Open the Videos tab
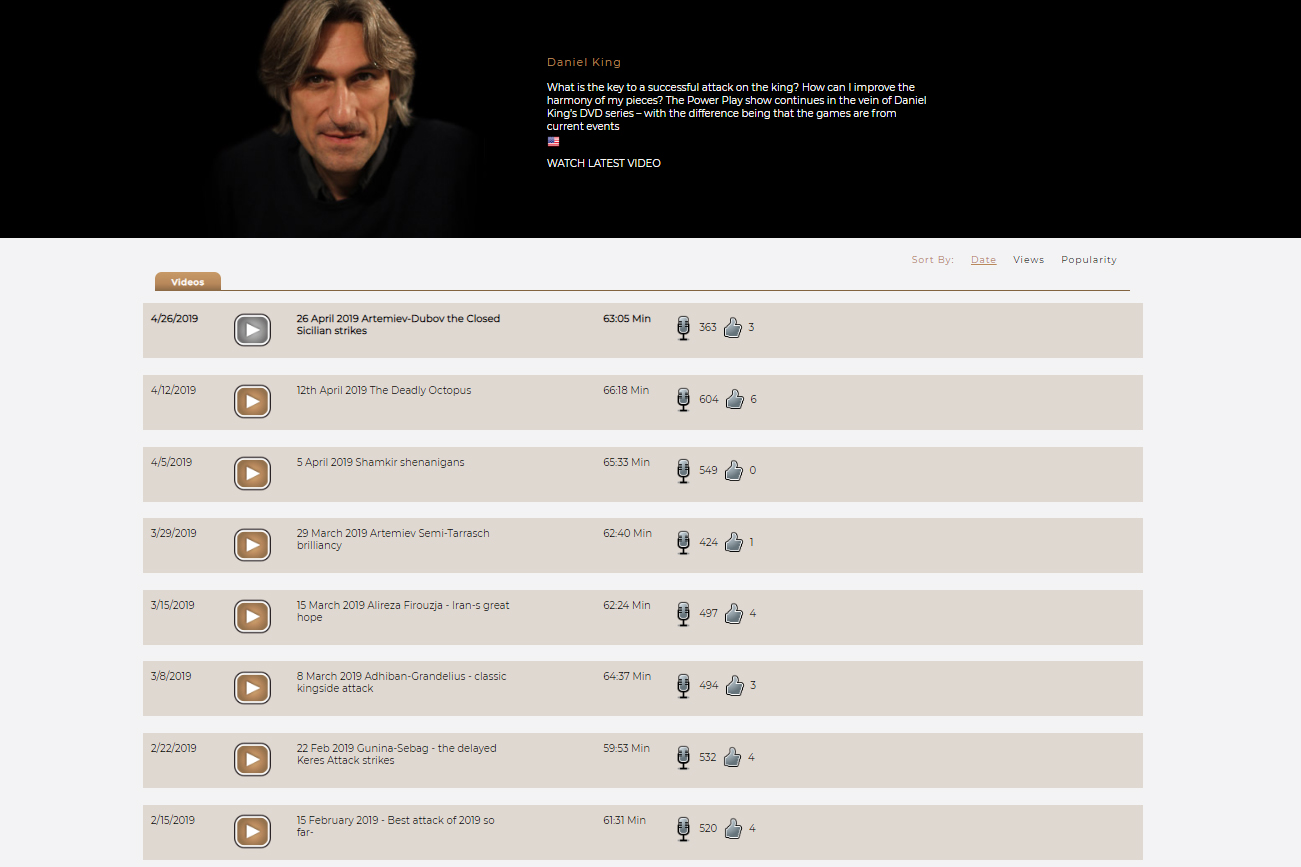Screen dimensions: 1301x867 tap(188, 282)
